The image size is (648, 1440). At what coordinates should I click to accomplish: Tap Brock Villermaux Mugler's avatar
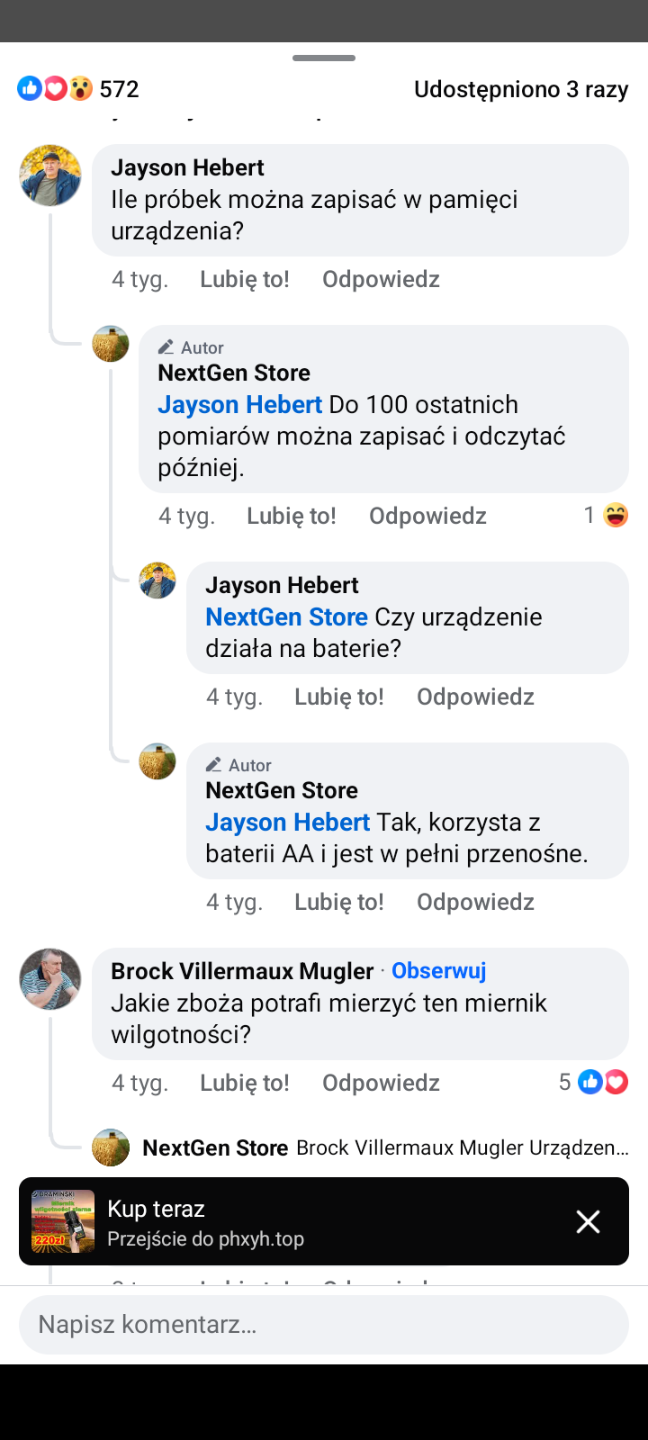point(50,979)
